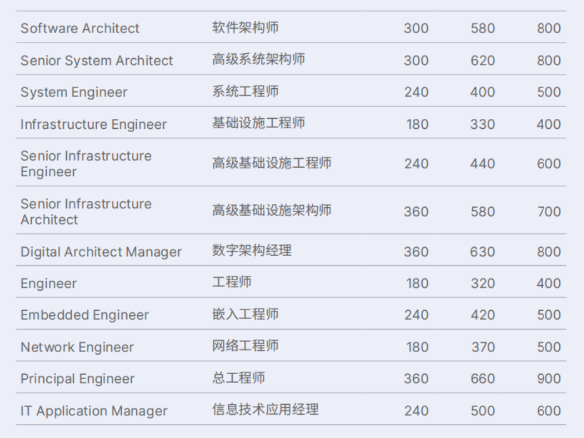Select the Chinese title 高级系统架构师
584x438 pixels.
point(258,59)
